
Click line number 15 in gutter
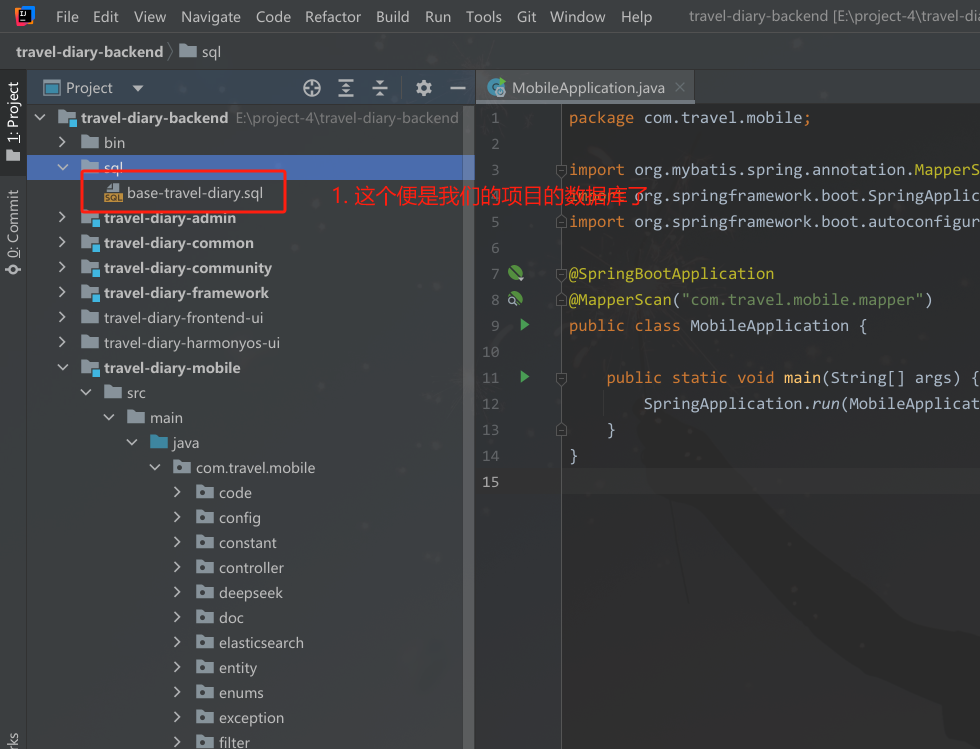click(x=491, y=482)
